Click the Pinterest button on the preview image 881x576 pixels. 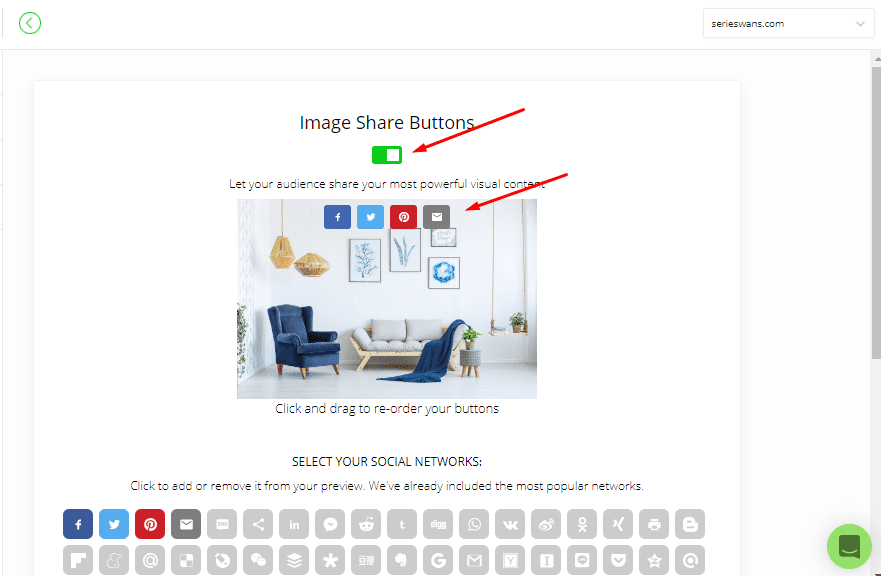coord(403,217)
